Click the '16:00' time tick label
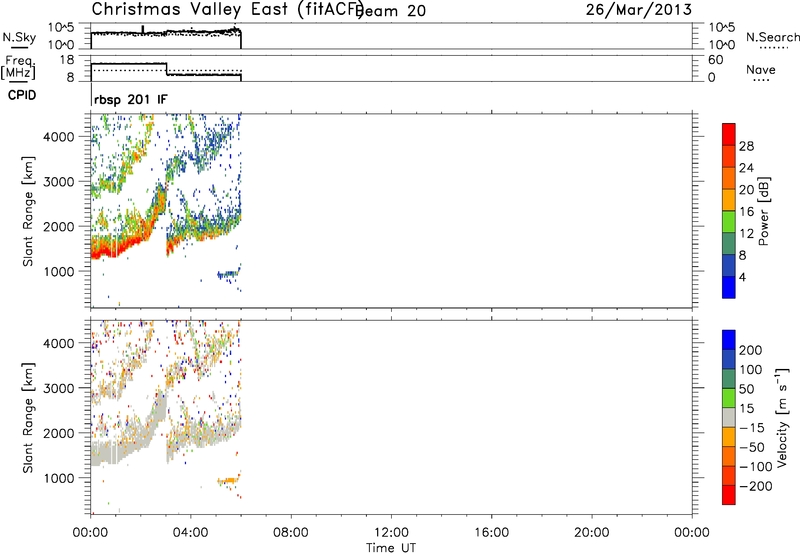 coord(491,533)
